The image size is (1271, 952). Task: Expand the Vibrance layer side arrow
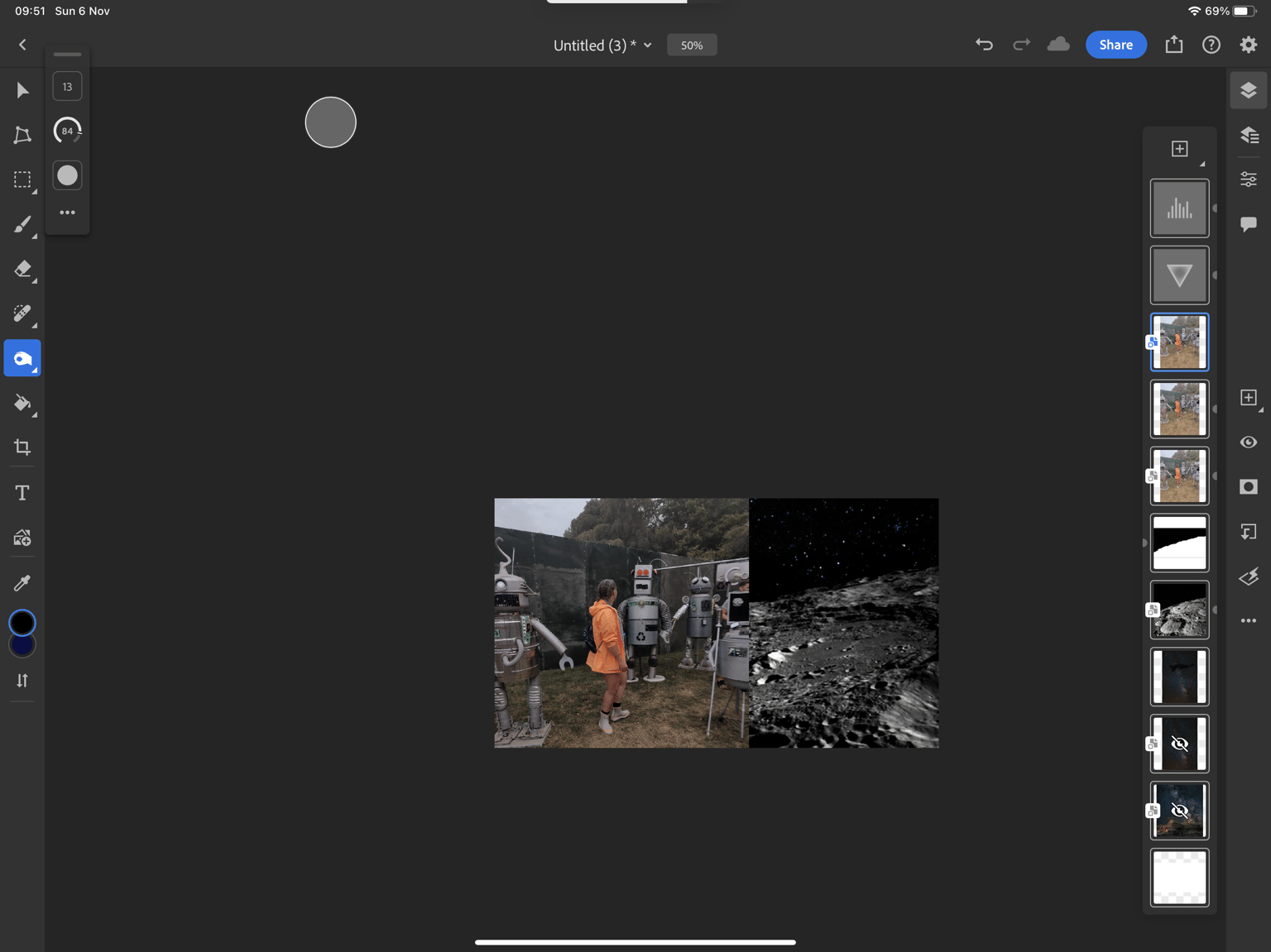tap(1215, 275)
